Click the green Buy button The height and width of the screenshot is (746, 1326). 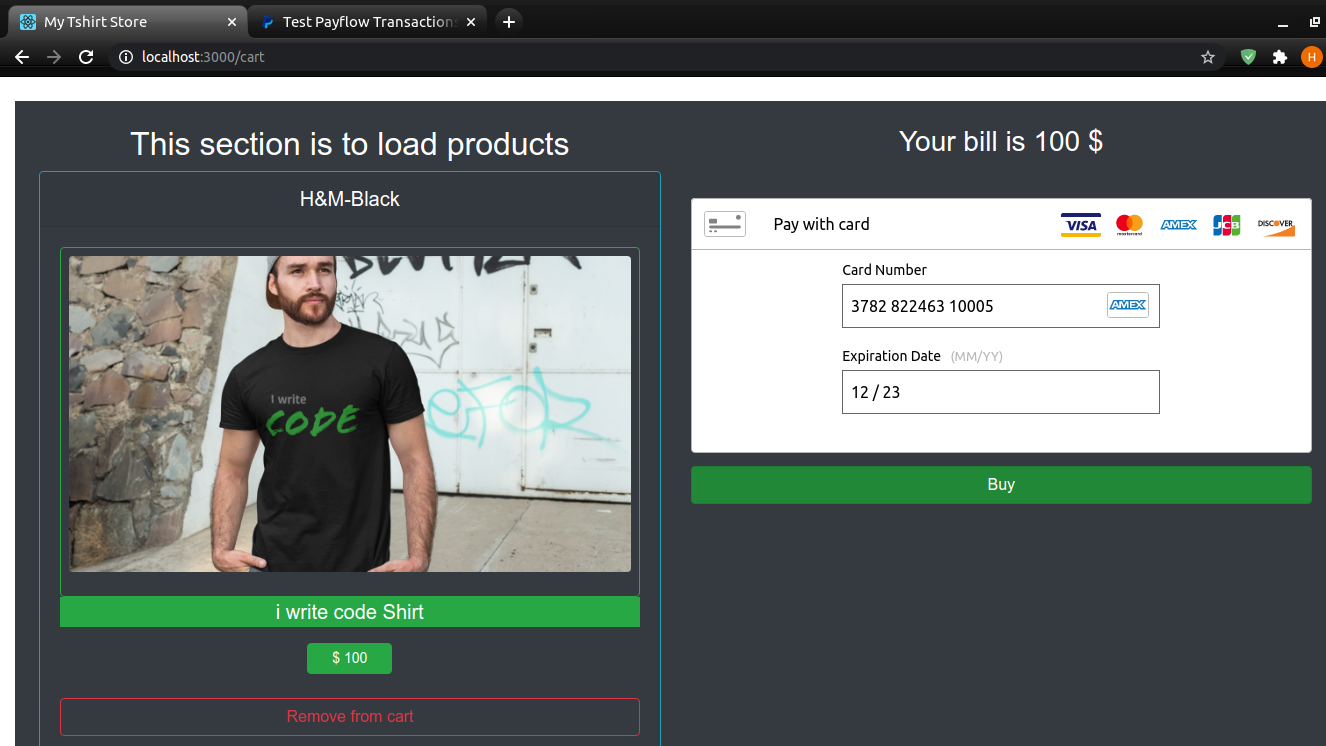click(x=1001, y=484)
